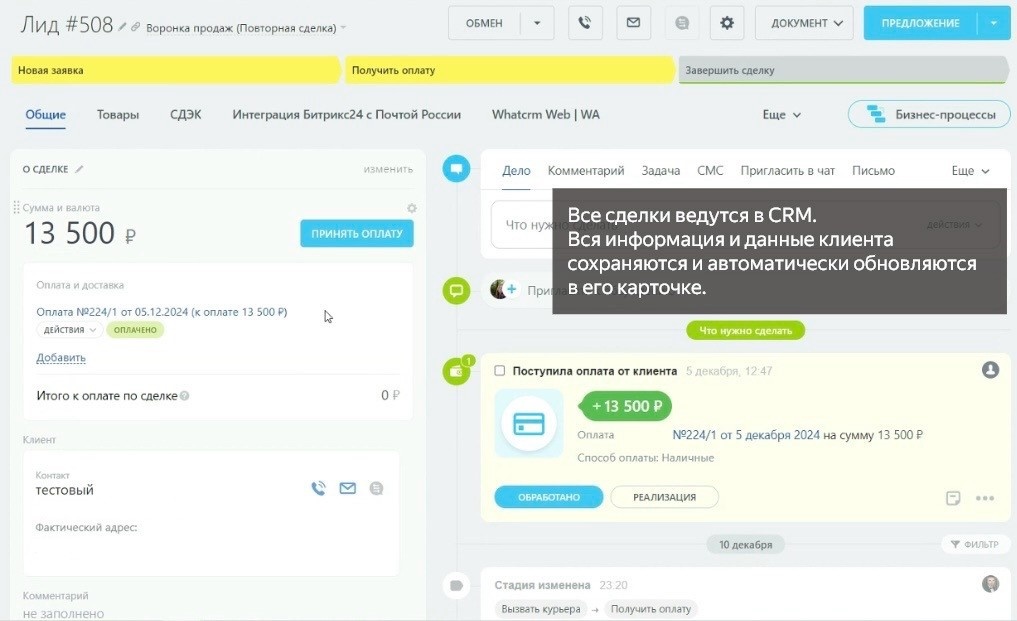Click the Добавить link under payment
Viewport: 1017px width, 621px height.
pos(61,358)
